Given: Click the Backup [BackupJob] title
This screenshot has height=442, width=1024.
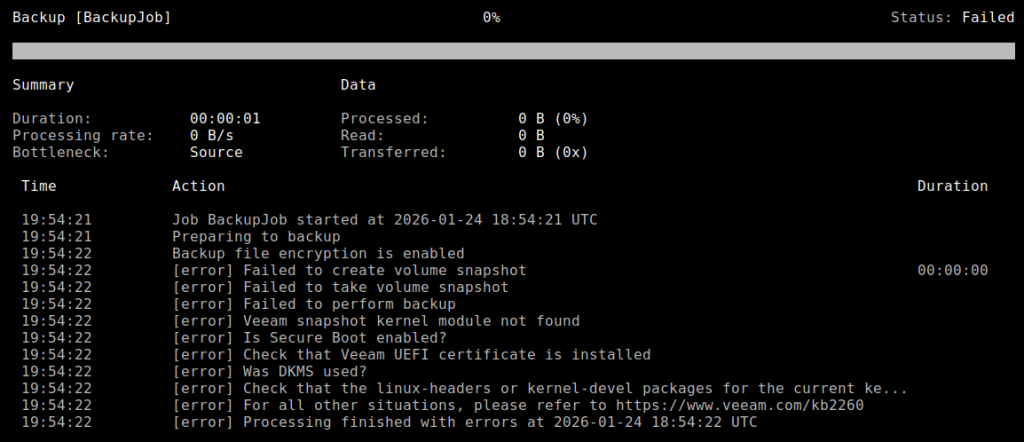Looking at the screenshot, I should 92,17.
